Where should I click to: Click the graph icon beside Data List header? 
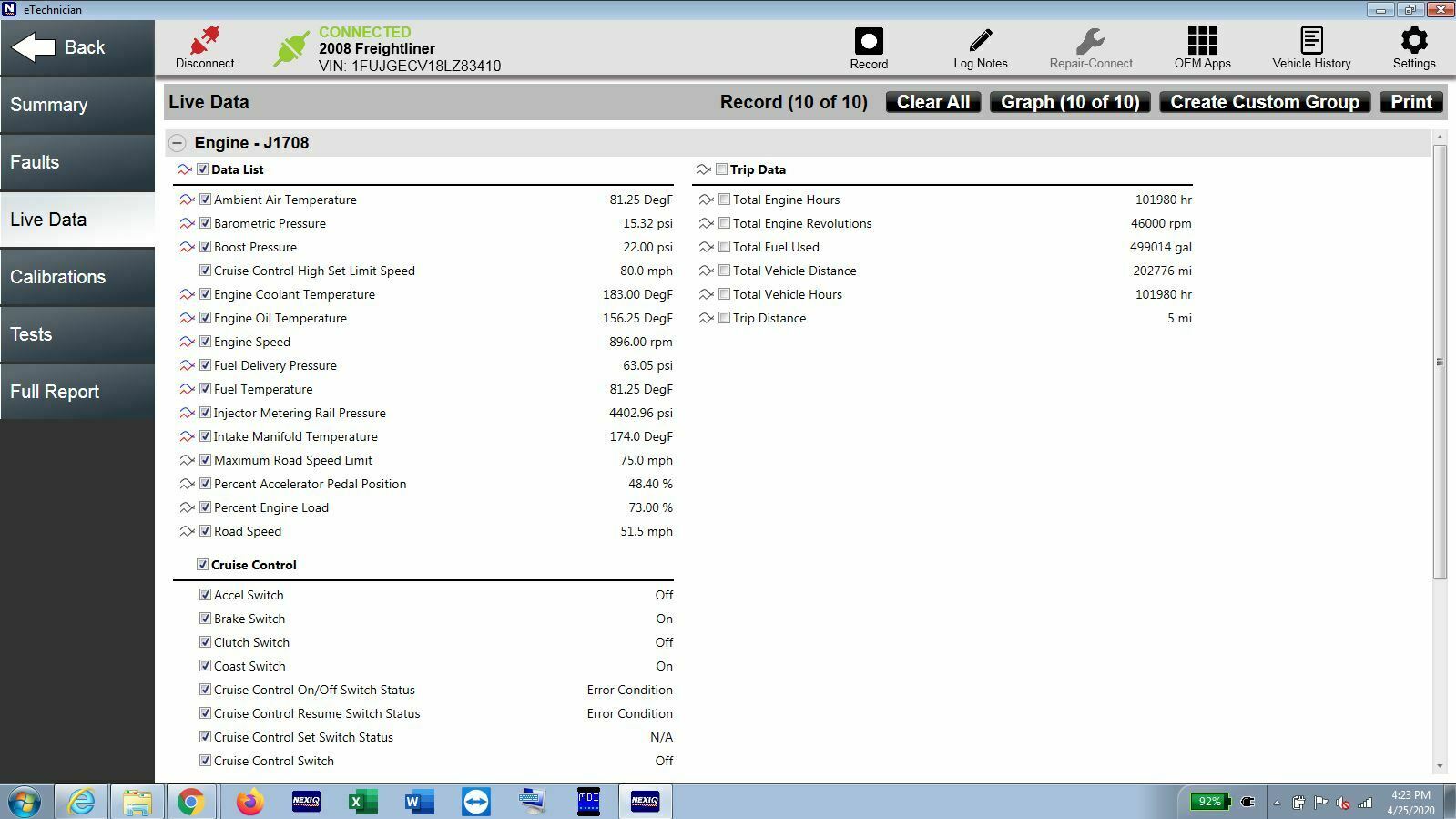point(184,169)
